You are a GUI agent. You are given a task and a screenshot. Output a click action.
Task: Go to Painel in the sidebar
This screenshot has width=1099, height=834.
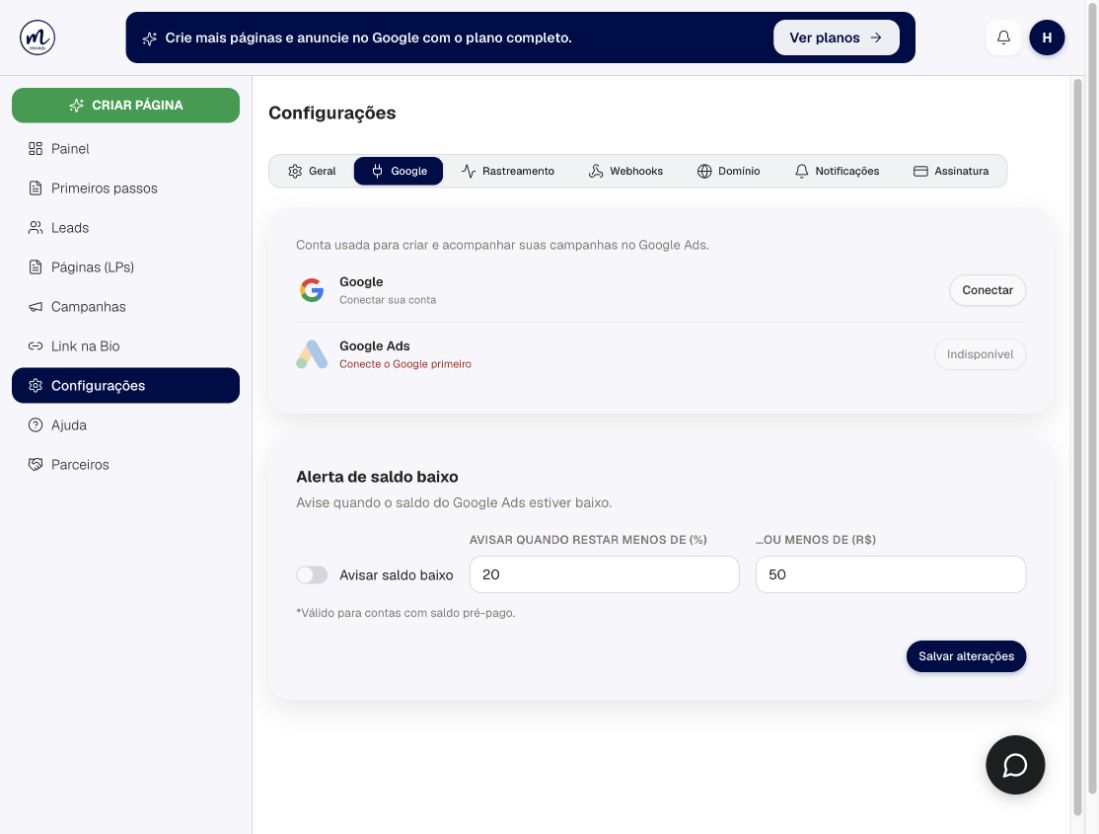[x=126, y=149]
